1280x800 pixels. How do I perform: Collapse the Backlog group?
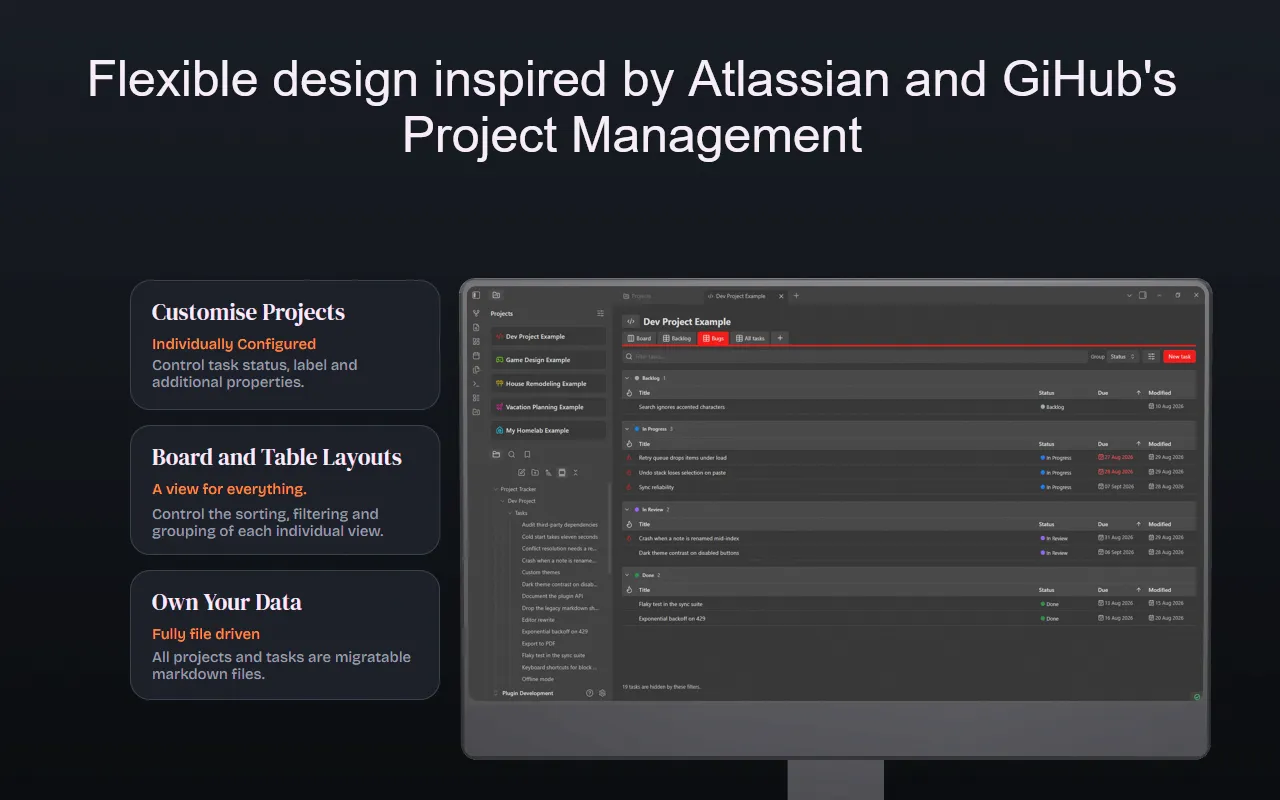tap(627, 378)
